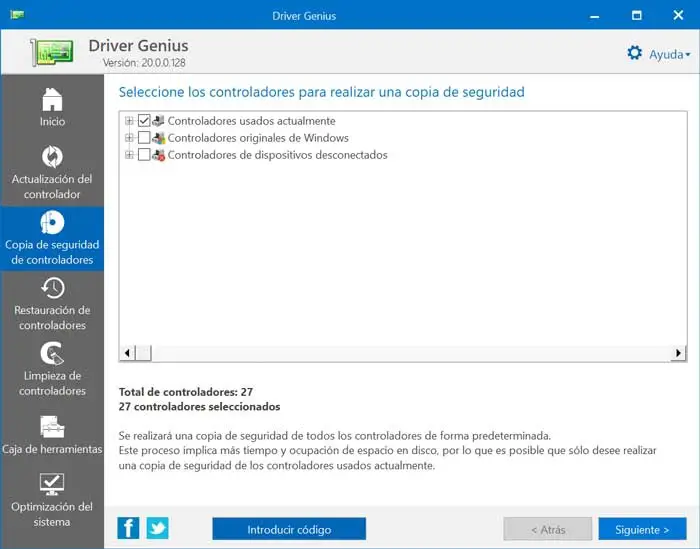Go to Limpieza de controladores label
The width and height of the screenshot is (700, 549).
coord(52,383)
